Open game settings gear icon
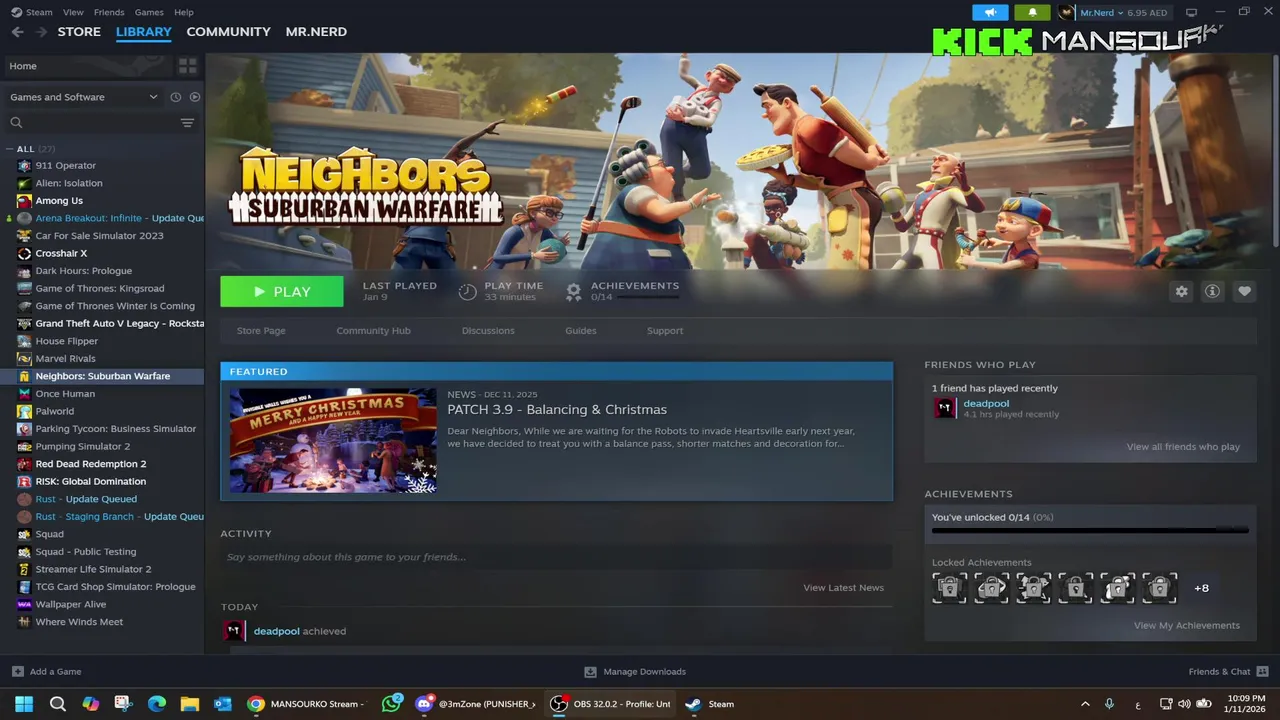The width and height of the screenshot is (1280, 720). [1182, 291]
